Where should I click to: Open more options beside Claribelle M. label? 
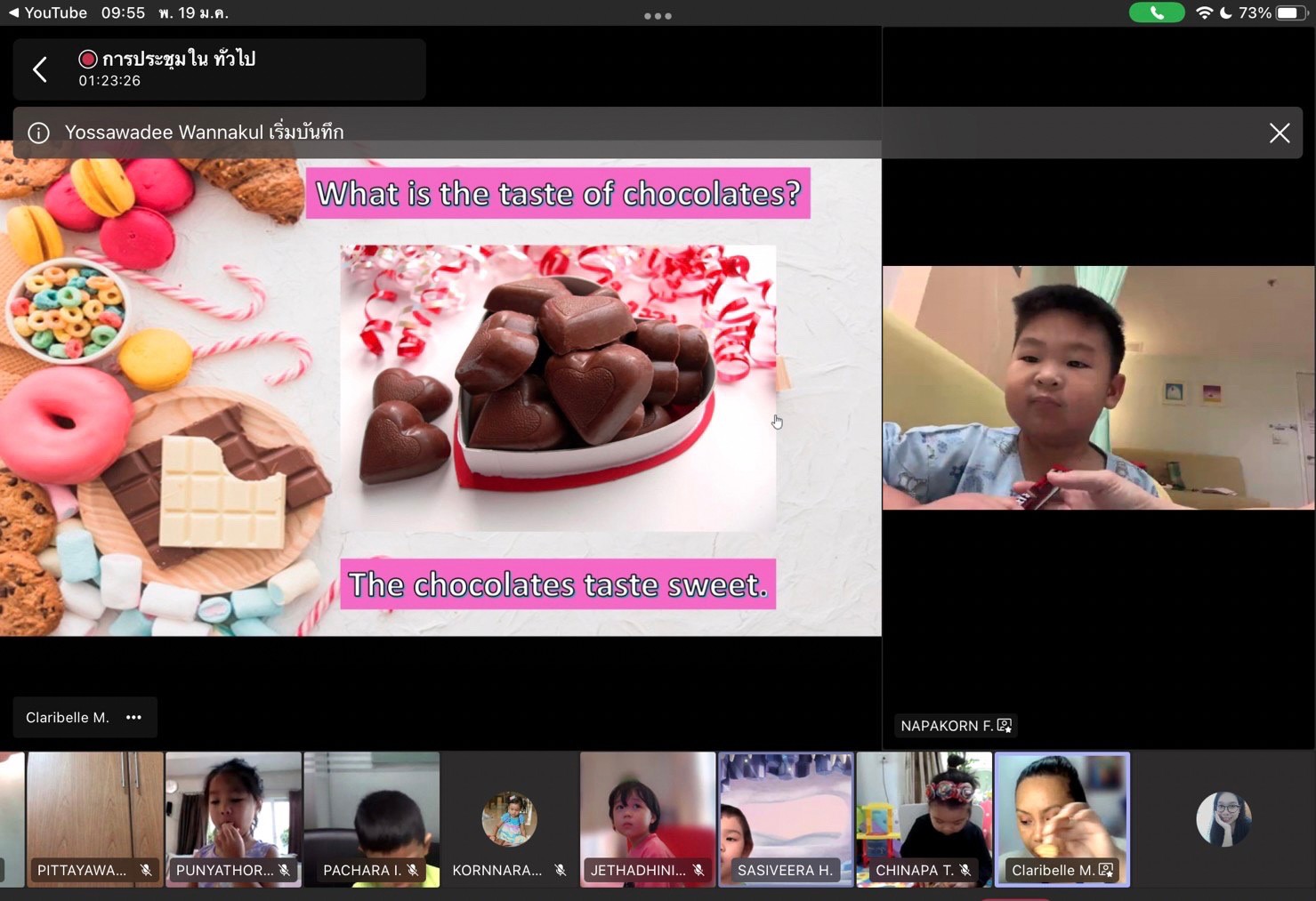(134, 718)
